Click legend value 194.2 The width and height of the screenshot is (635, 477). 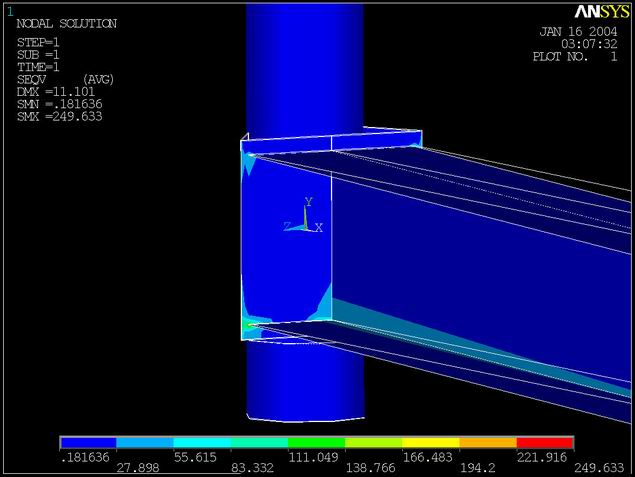point(477,468)
